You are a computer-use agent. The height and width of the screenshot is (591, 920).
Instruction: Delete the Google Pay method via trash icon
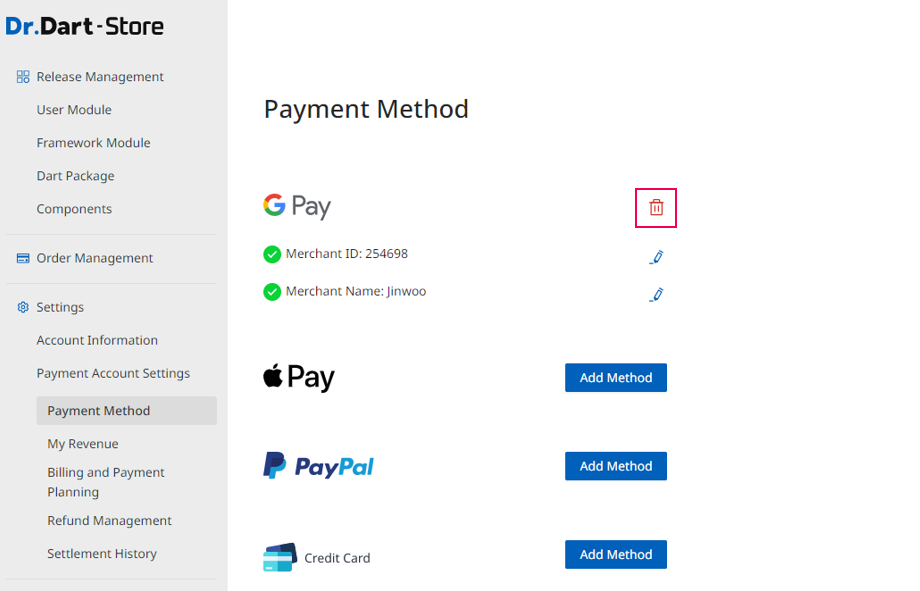[x=656, y=207]
